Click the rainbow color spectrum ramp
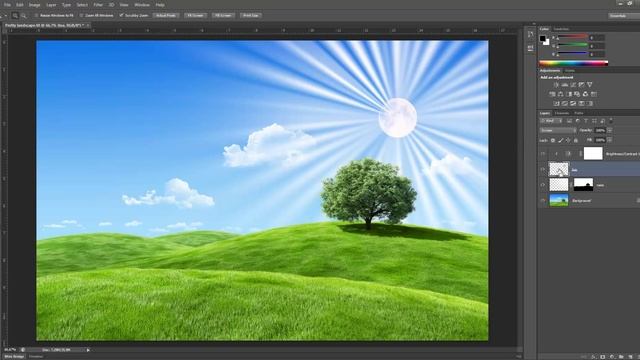 point(573,63)
